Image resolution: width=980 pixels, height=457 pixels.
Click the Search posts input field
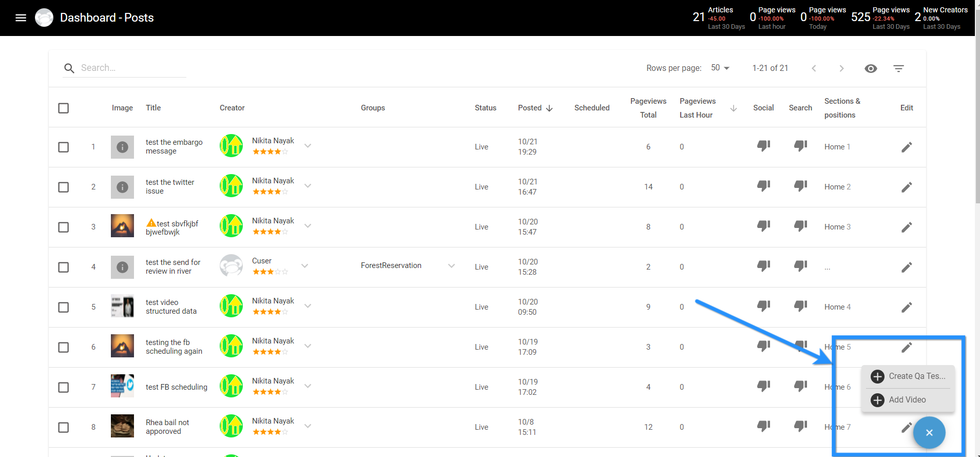132,68
